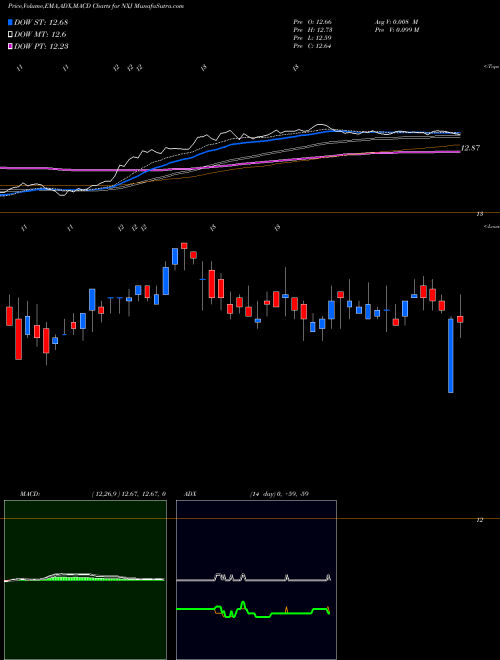The width and height of the screenshot is (500, 660).
Task: Click the ADX panel title label
Action: (190, 494)
